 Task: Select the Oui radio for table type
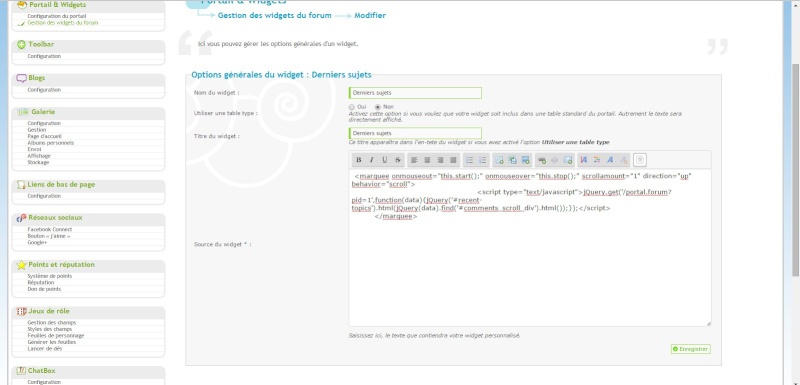(352, 107)
